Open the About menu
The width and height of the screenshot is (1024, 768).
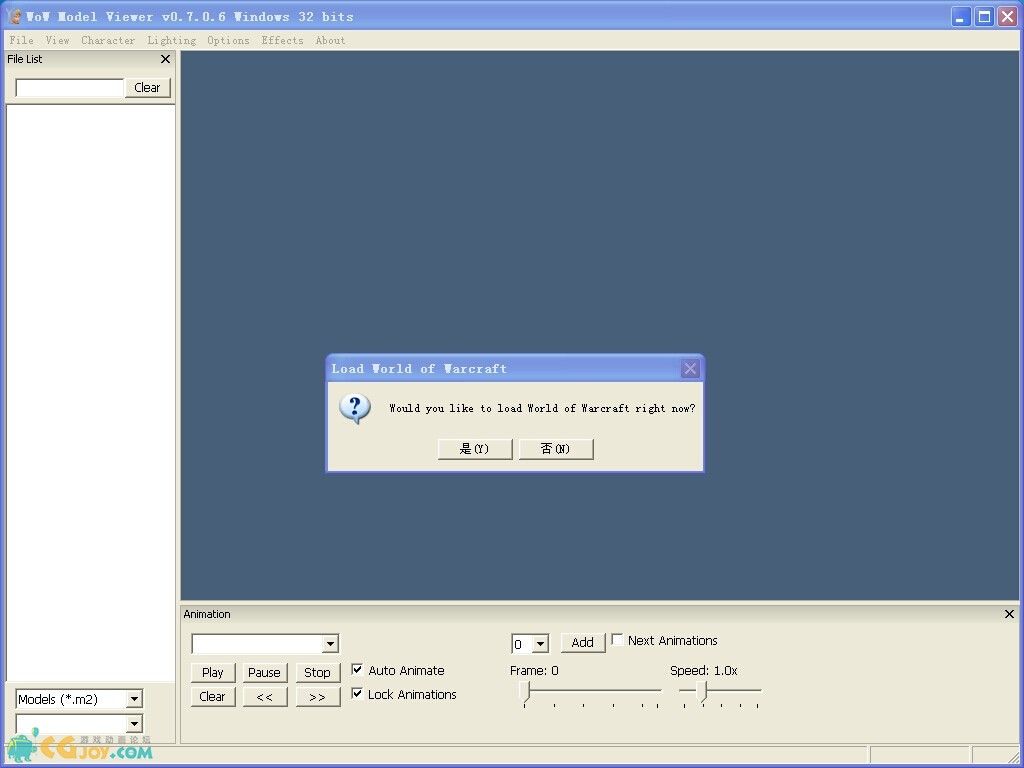pyautogui.click(x=330, y=40)
